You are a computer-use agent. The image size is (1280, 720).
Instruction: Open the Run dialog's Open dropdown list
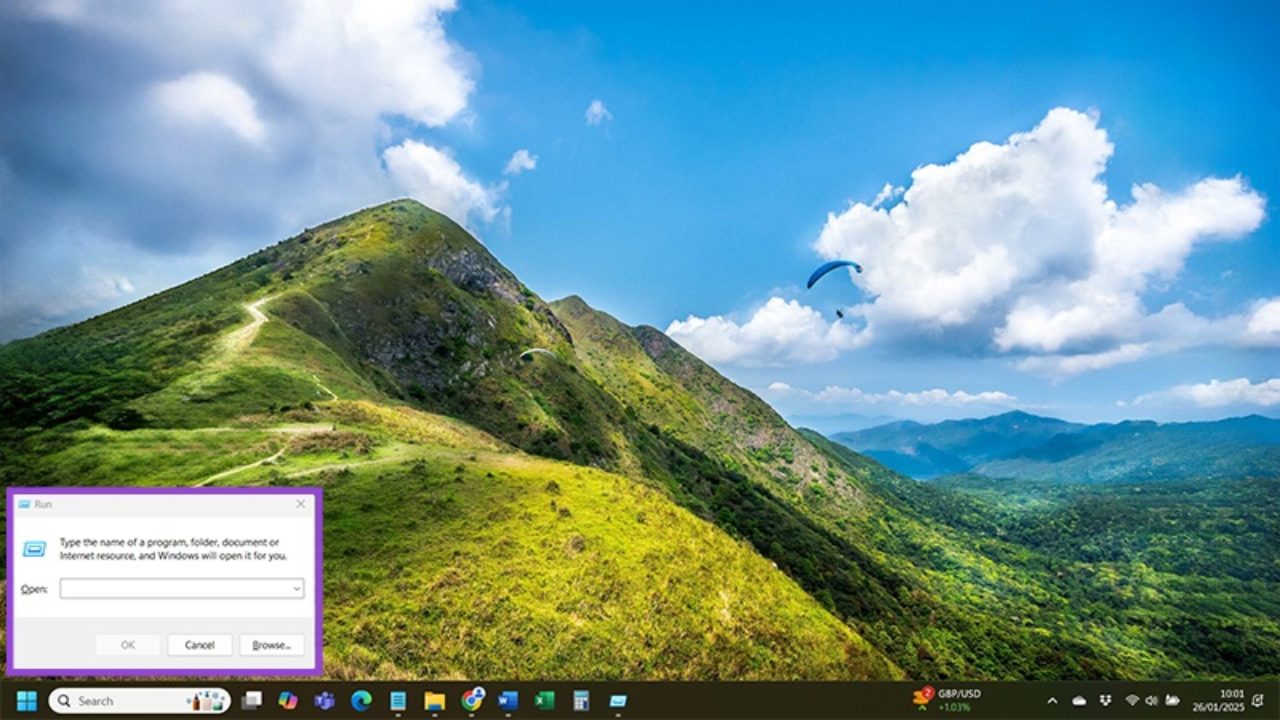tap(295, 589)
